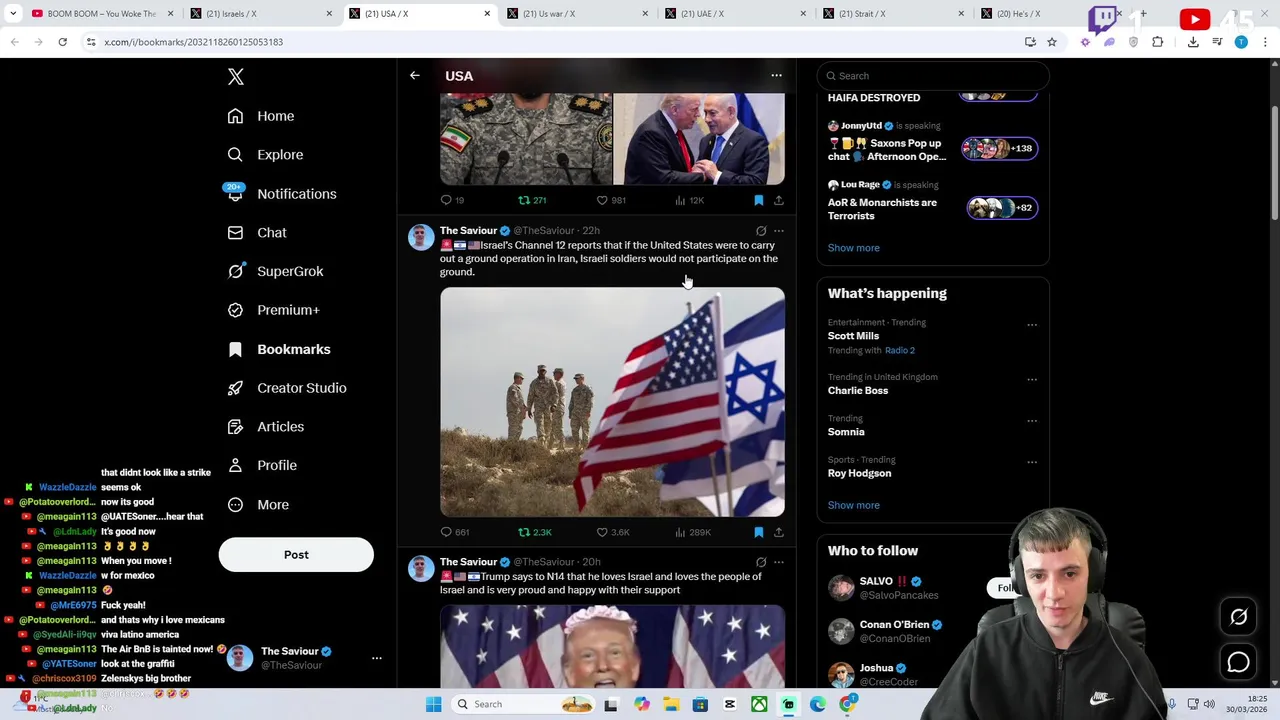Open File Explorer from the taskbar
1280x720 pixels.
pyautogui.click(x=671, y=704)
